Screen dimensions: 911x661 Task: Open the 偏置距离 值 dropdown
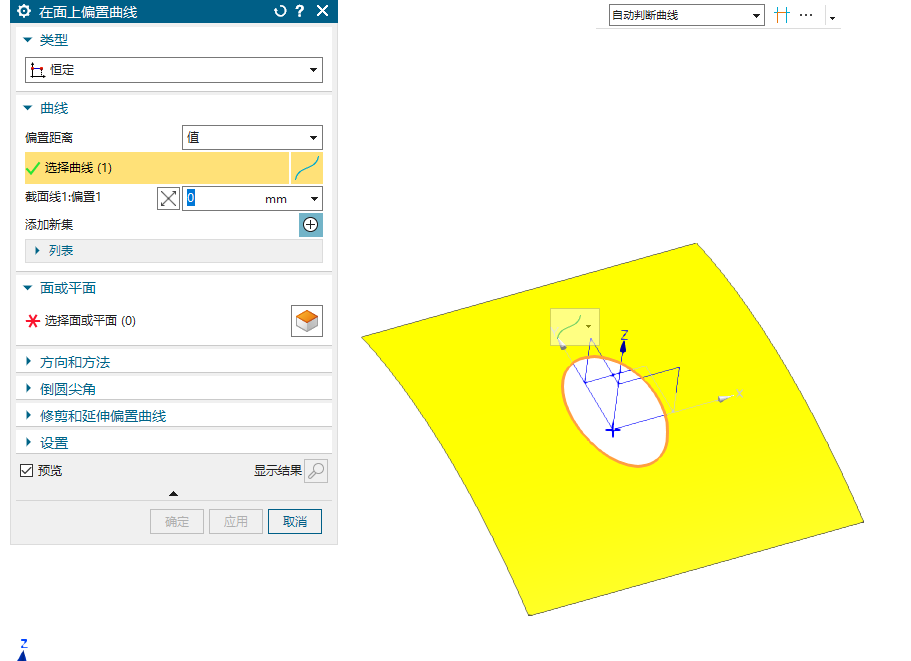tap(252, 138)
